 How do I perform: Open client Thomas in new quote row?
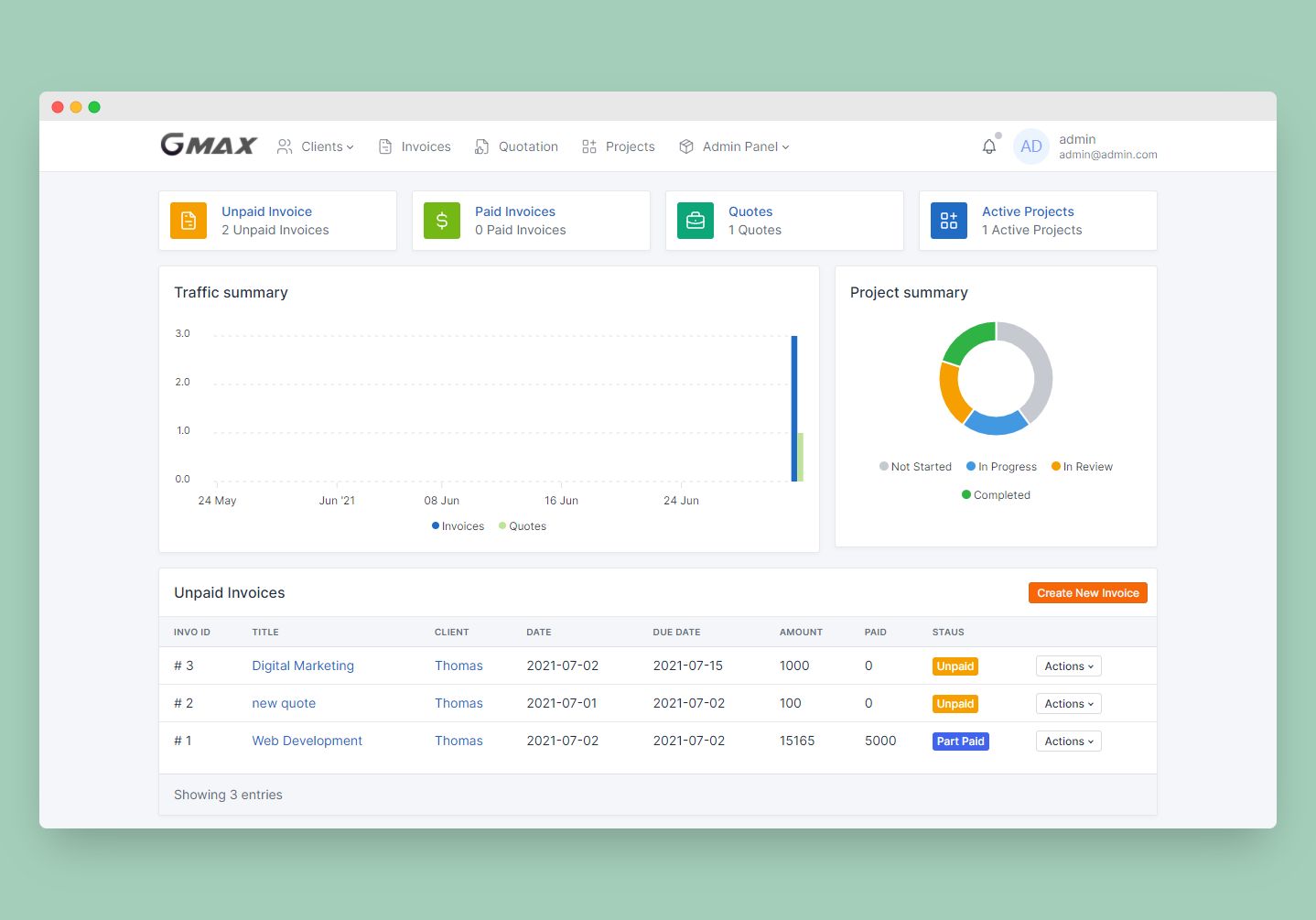pyautogui.click(x=458, y=703)
